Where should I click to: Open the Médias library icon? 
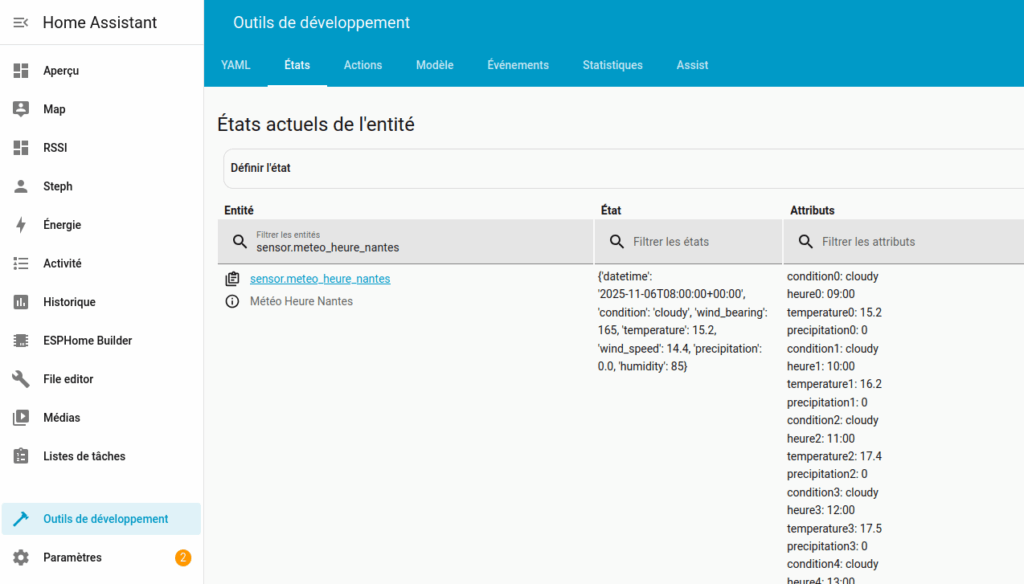click(21, 418)
